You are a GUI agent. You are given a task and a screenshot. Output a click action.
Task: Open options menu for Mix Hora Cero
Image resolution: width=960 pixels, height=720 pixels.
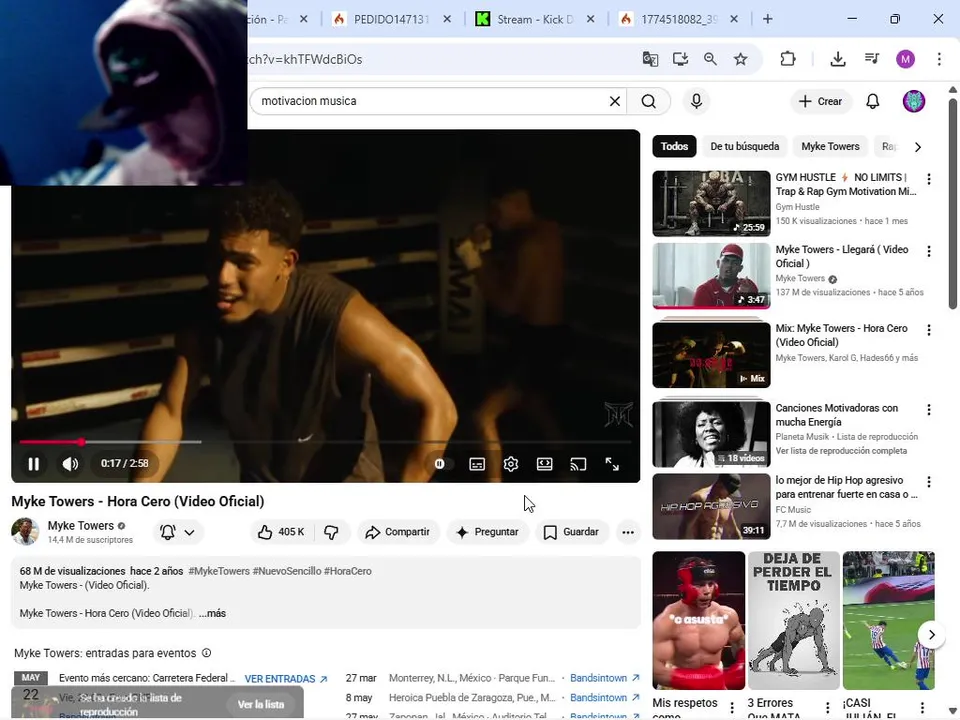929,330
